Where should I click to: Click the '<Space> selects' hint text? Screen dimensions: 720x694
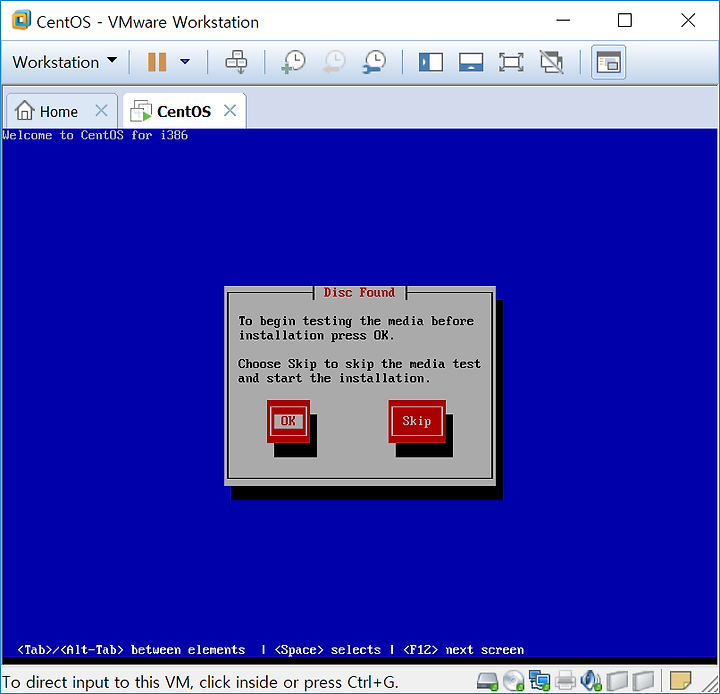[327, 650]
